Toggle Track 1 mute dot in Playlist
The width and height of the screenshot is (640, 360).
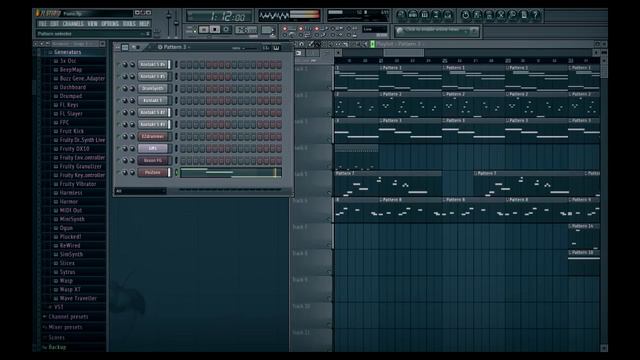329,87
